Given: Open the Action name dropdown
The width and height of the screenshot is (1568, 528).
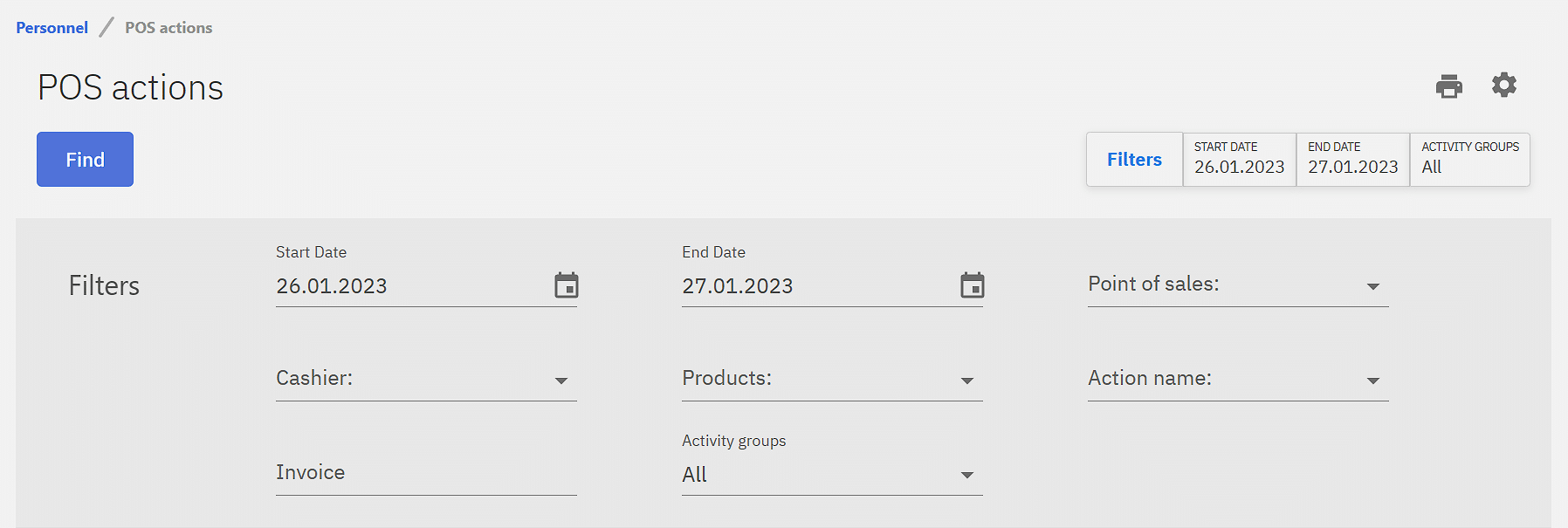Looking at the screenshot, I should click(x=1372, y=381).
